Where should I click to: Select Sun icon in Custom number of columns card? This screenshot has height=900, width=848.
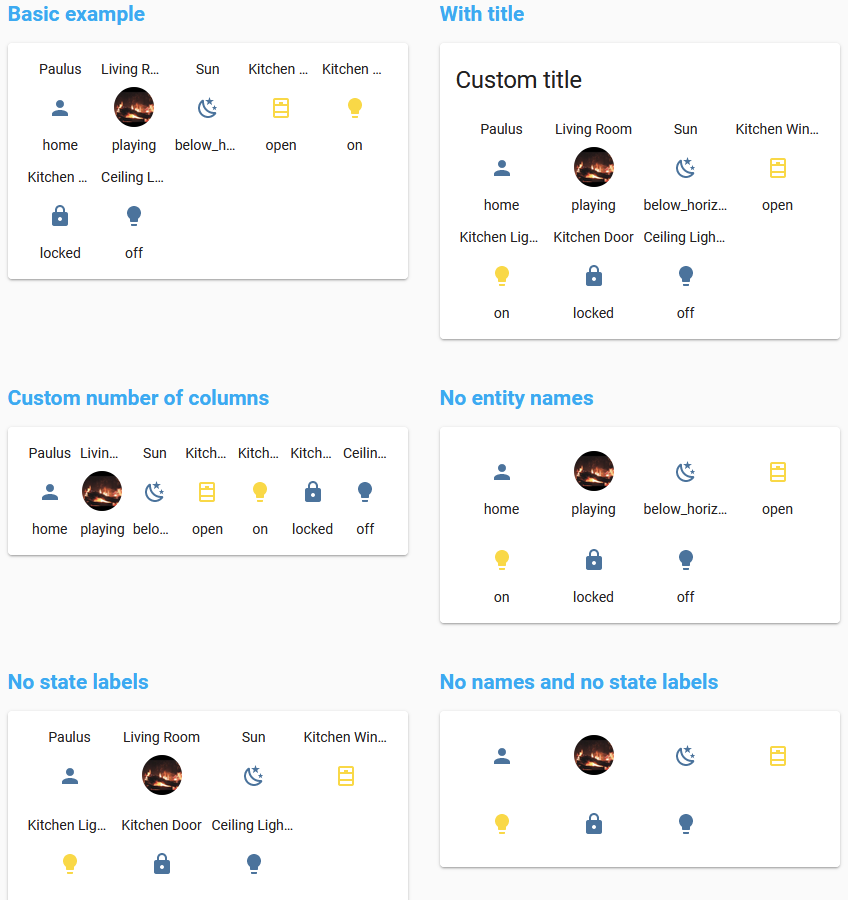coord(154,492)
